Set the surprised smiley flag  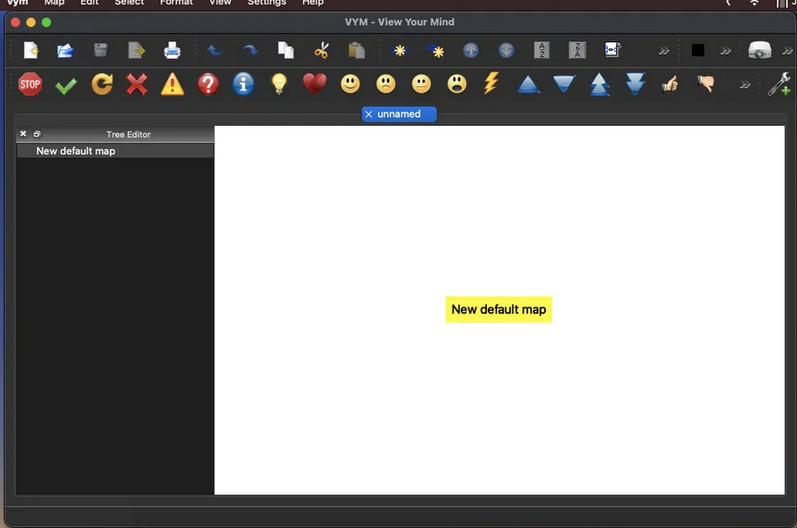457,84
